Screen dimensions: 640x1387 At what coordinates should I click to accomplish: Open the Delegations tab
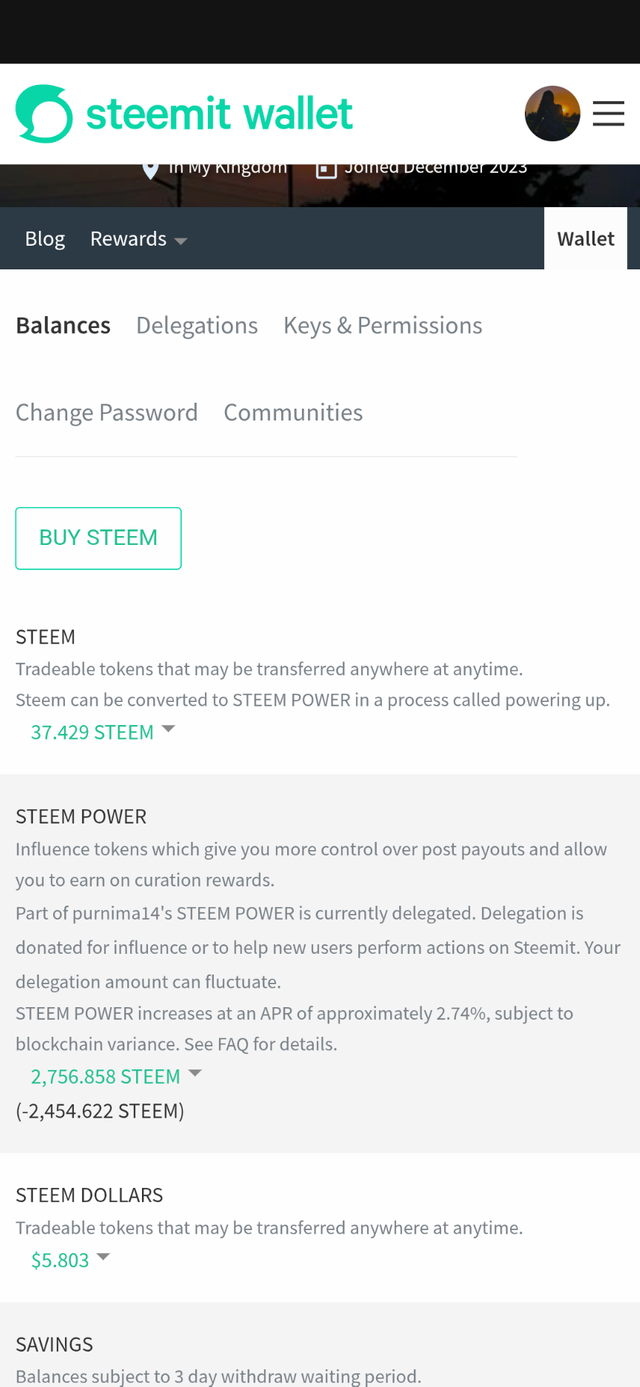(197, 326)
